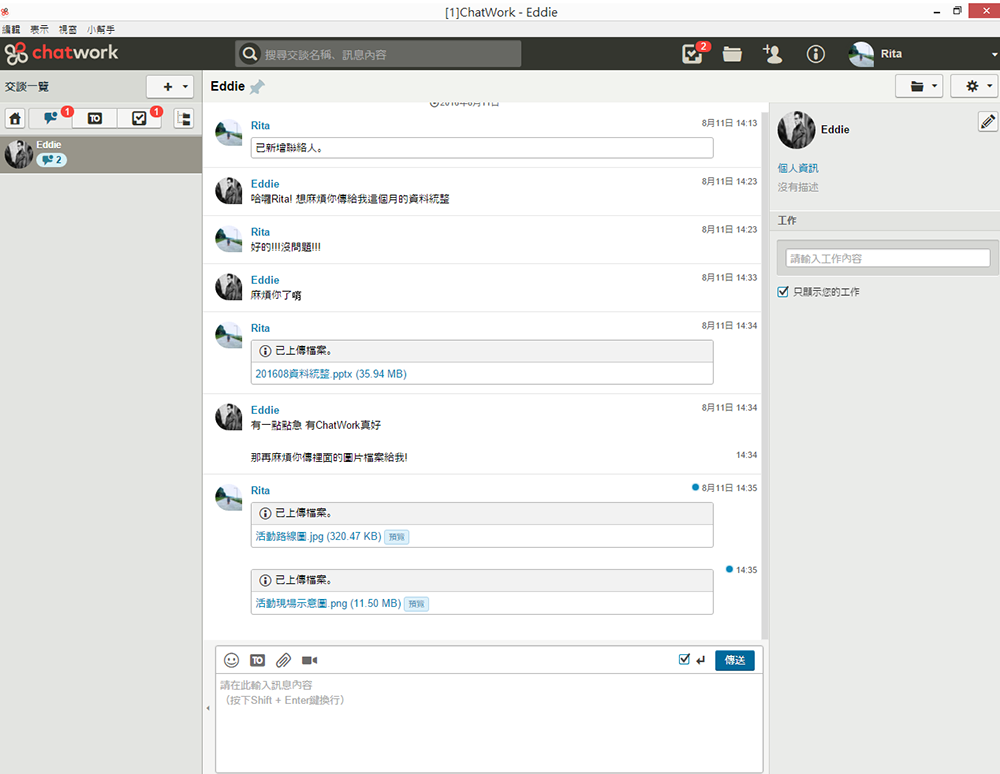
Task: Open the category tree icon in sidebar
Action: (x=184, y=119)
